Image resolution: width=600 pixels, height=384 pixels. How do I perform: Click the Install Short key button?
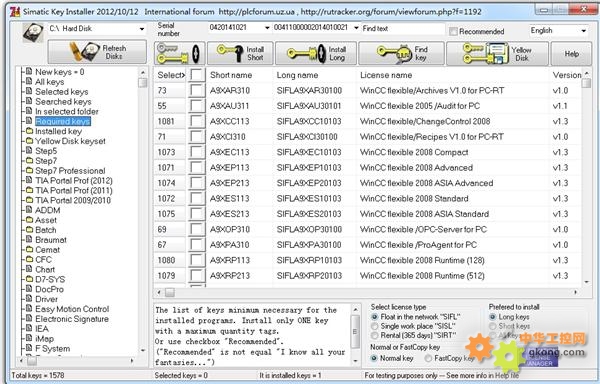coord(240,53)
